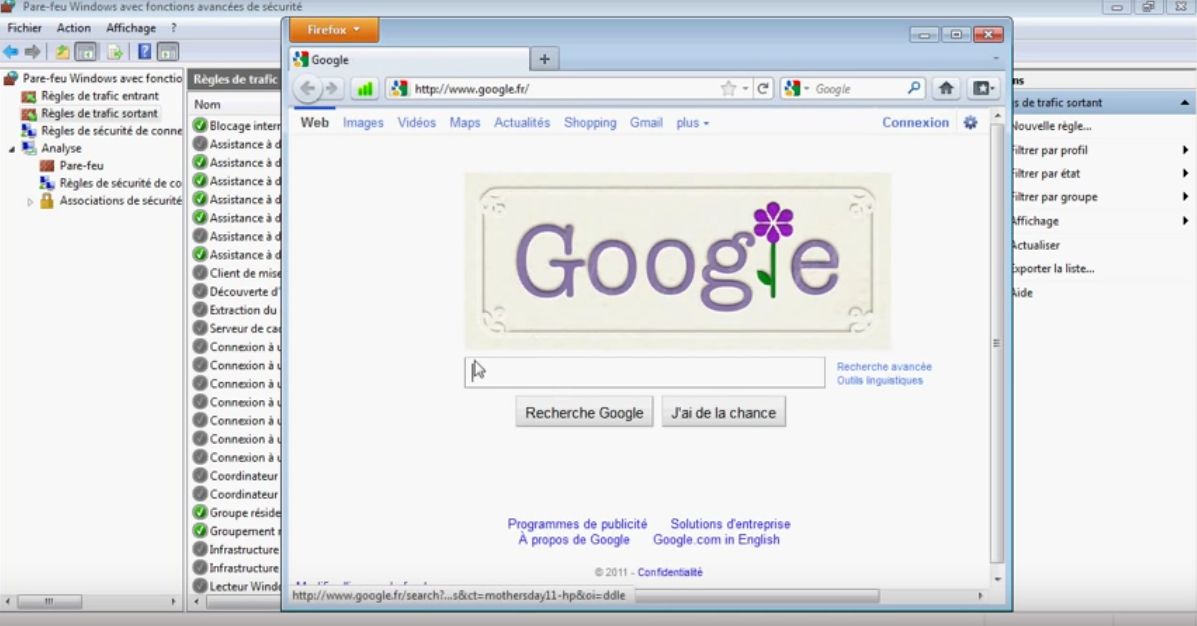
Task: Click the Firefox page vertical scrollbar
Action: (996, 345)
